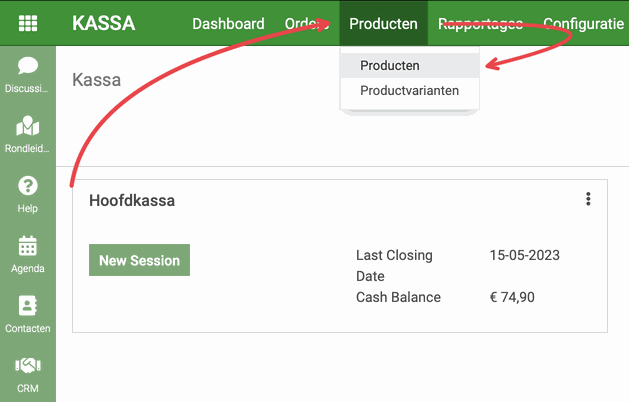This screenshot has width=629, height=402.
Task: Select Productvarianten in the dropdown list
Action: pyautogui.click(x=410, y=91)
